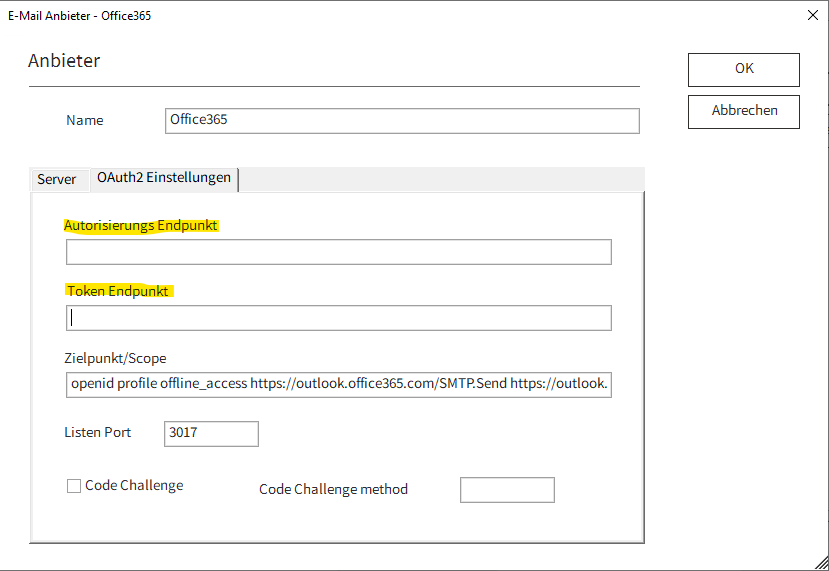Click the Name label
This screenshot has height=571, width=829.
pos(85,121)
